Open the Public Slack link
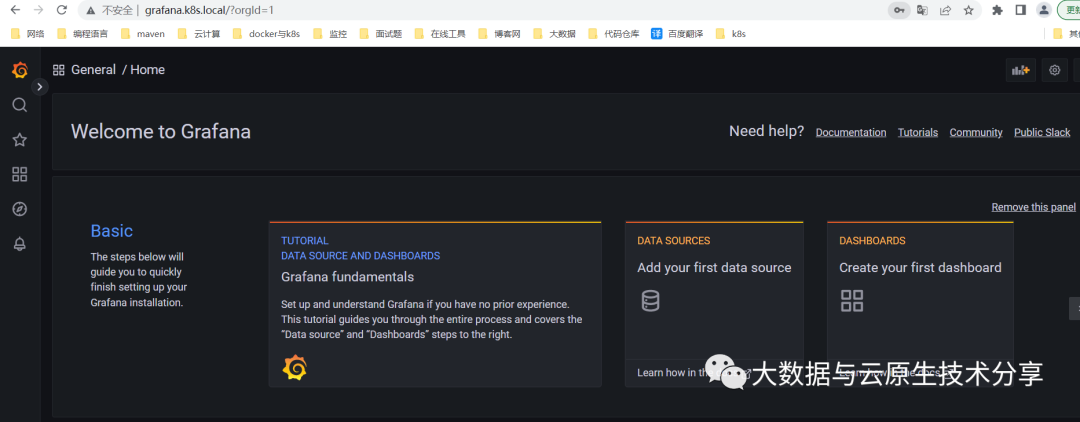The height and width of the screenshot is (422, 1080). pos(1042,132)
